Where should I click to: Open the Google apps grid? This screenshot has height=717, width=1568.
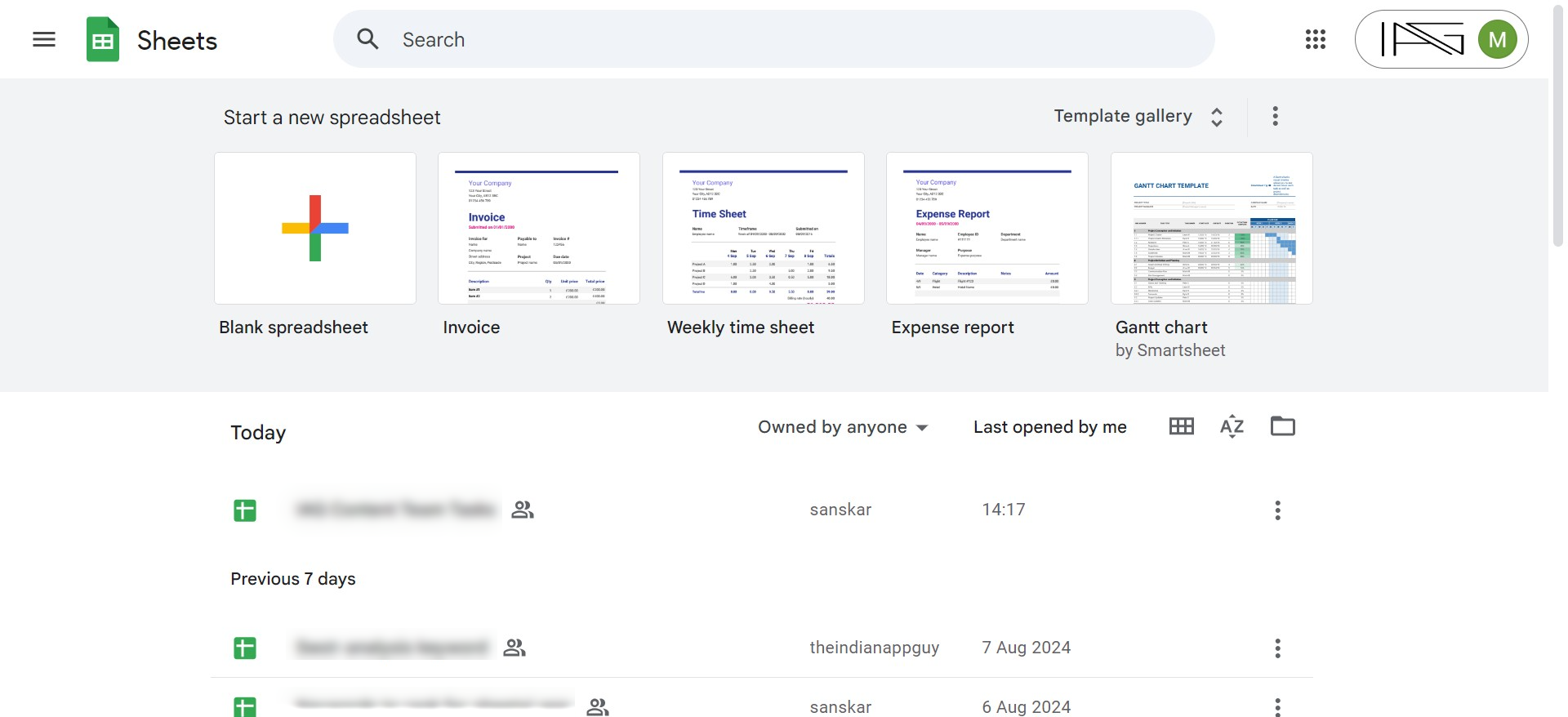(x=1315, y=39)
